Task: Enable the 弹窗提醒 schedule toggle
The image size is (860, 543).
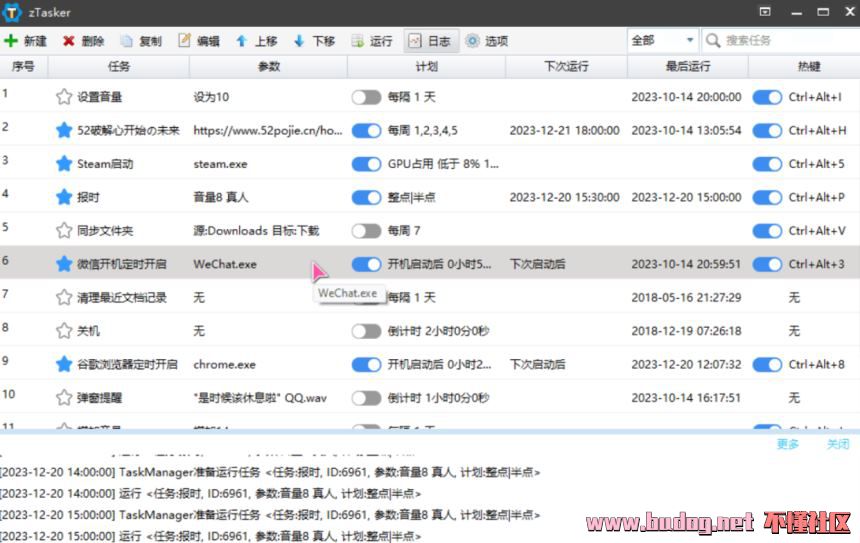Action: 366,398
